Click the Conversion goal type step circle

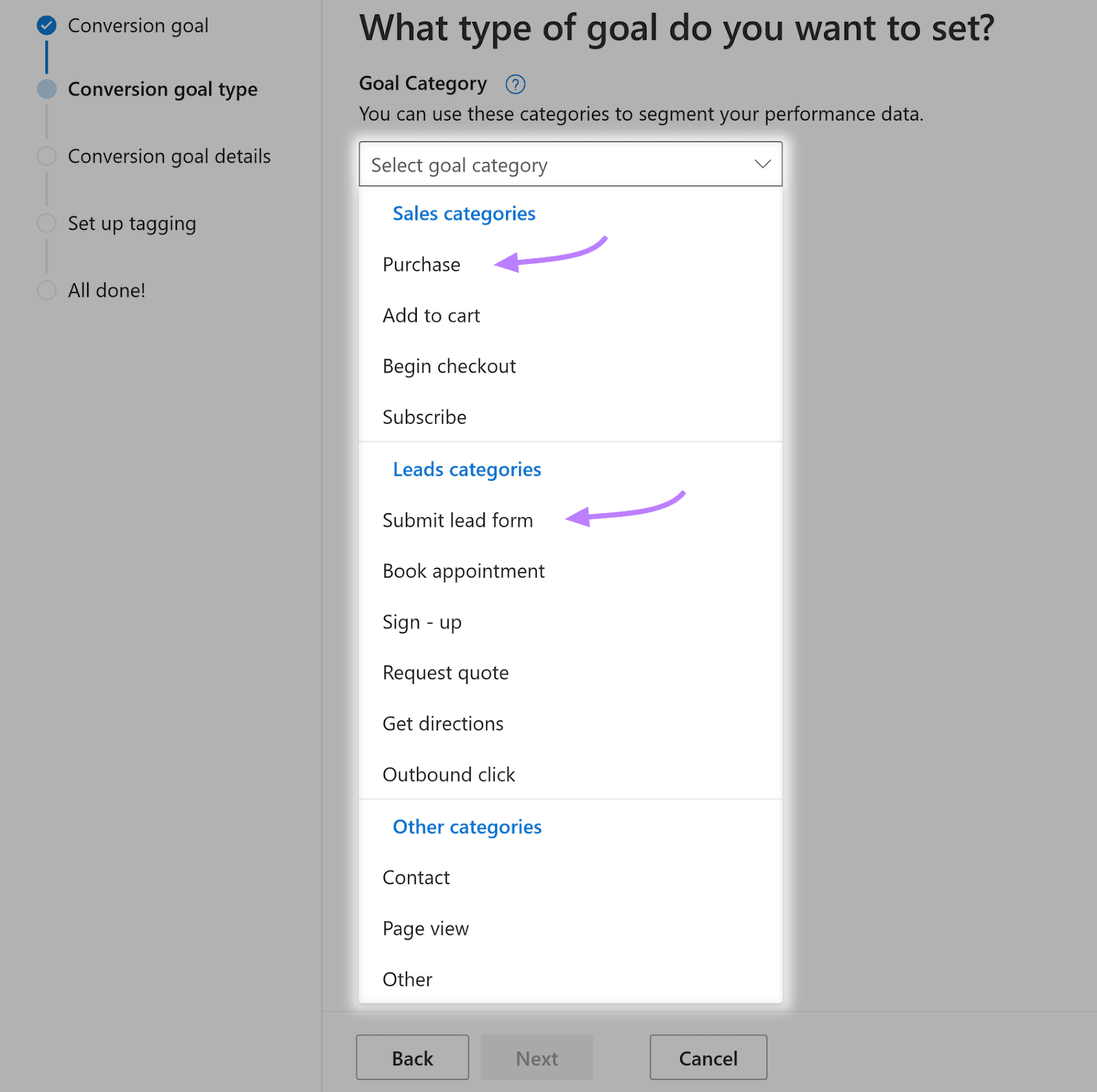click(x=47, y=89)
